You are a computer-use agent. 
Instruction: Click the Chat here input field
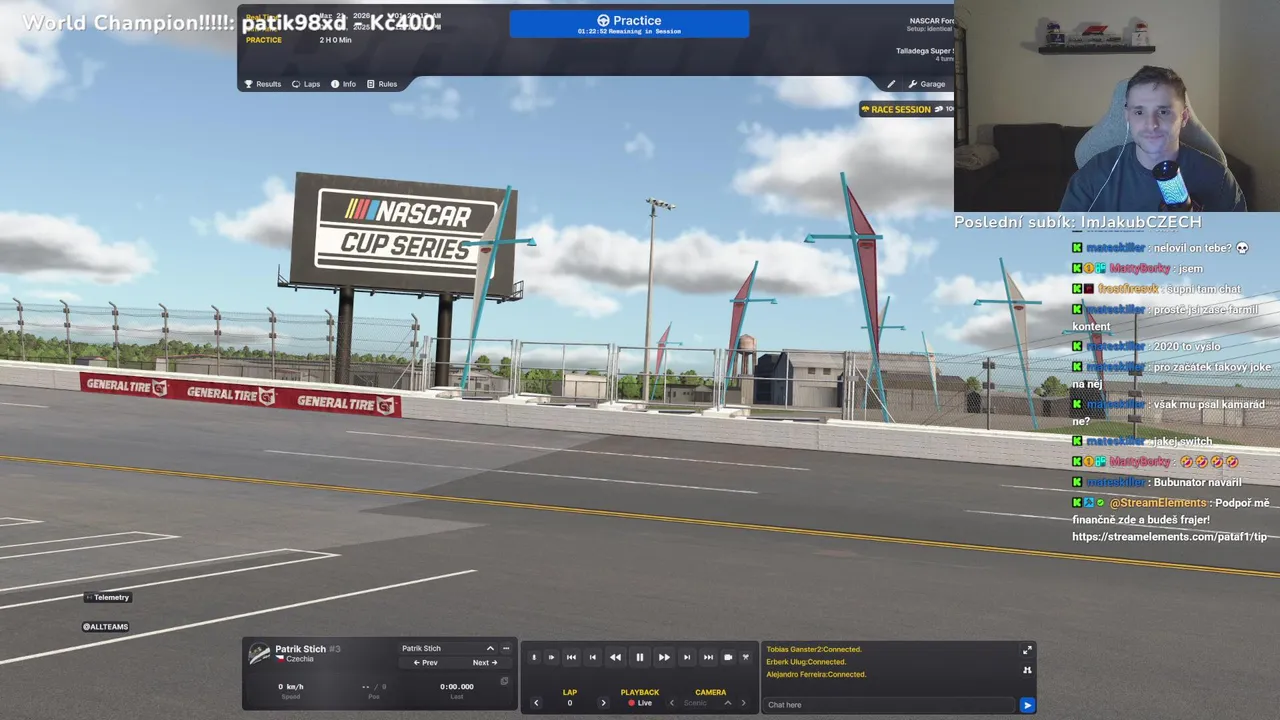[x=890, y=705]
